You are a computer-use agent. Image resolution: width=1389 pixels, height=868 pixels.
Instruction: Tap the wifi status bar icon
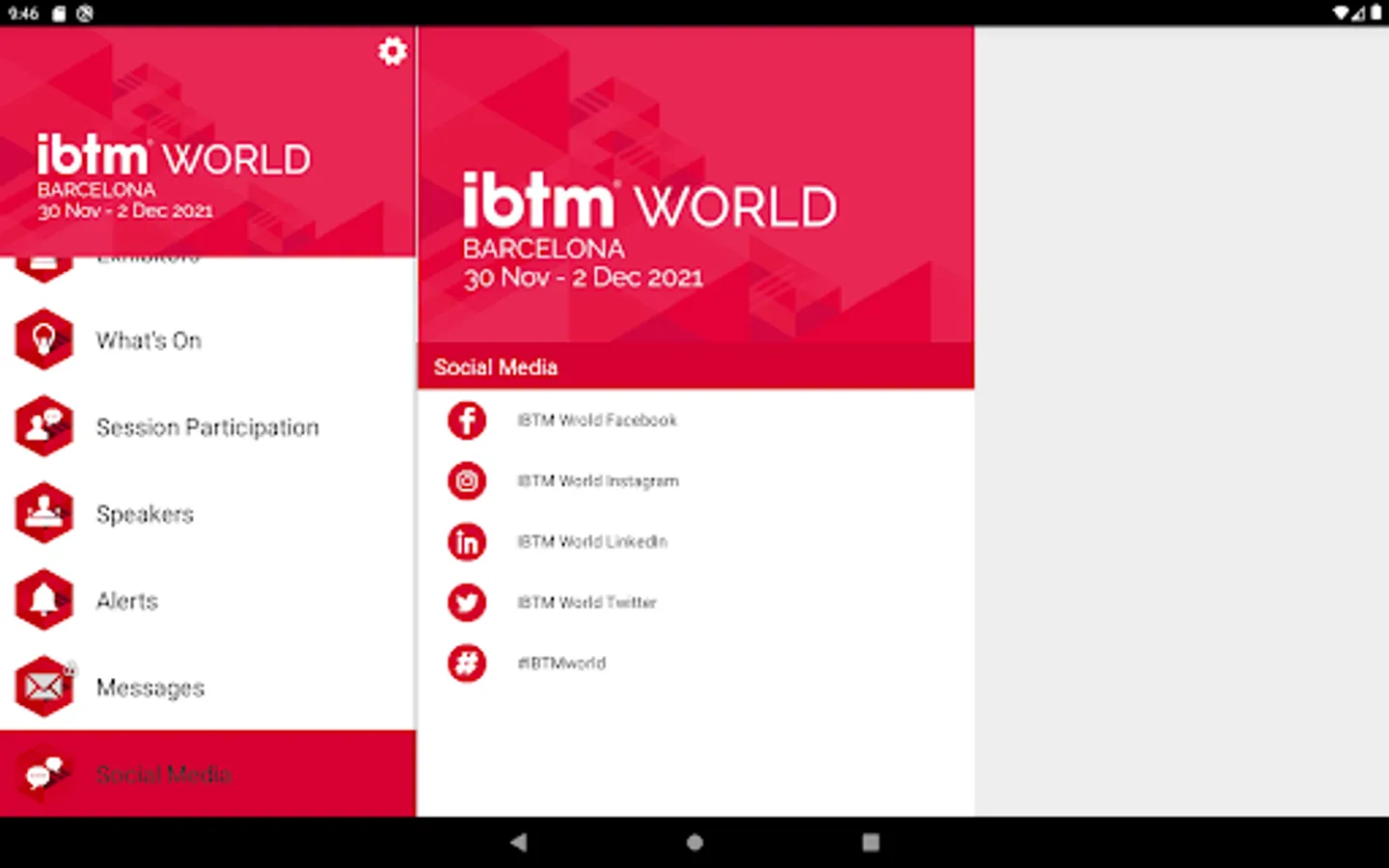[x=1342, y=14]
